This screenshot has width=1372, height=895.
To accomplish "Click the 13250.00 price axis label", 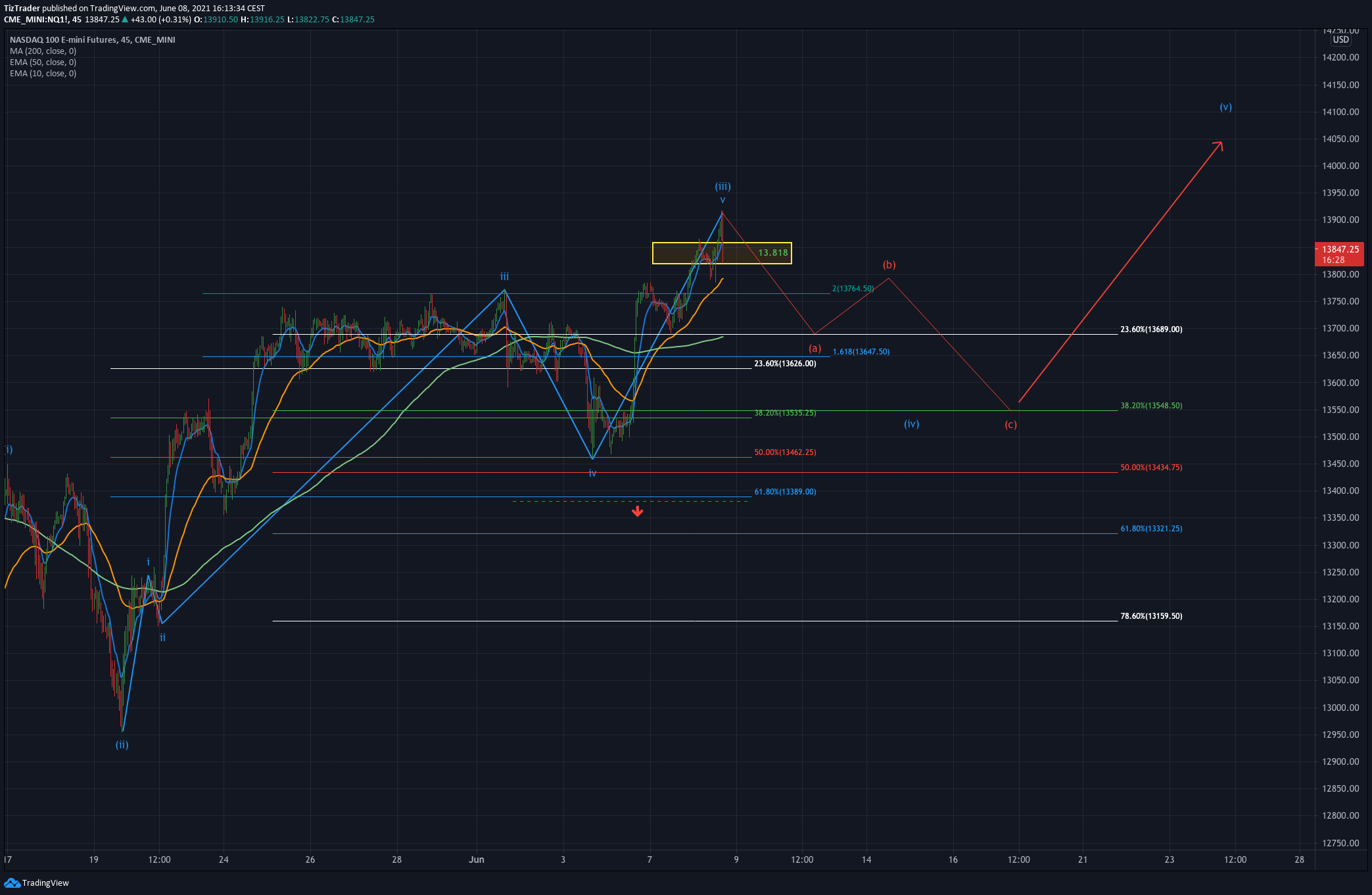I will [x=1340, y=572].
